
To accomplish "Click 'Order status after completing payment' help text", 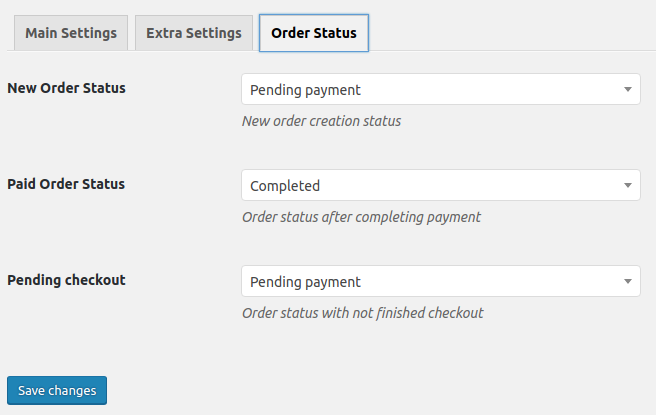I will tap(361, 217).
